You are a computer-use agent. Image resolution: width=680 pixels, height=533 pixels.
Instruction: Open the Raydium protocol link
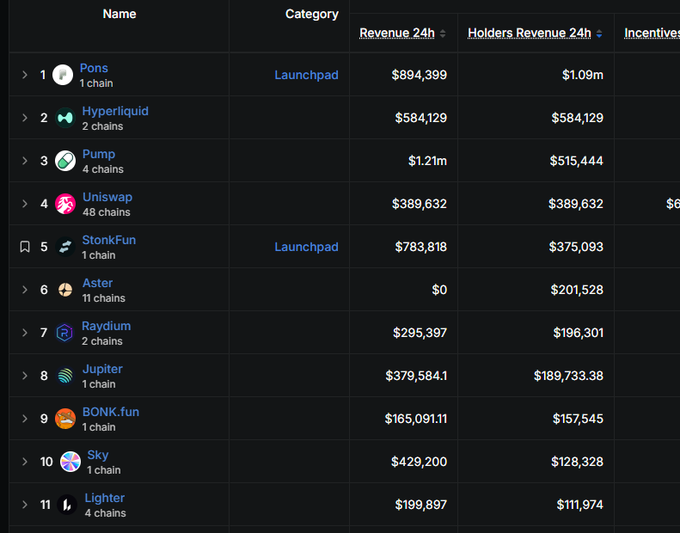coord(106,326)
